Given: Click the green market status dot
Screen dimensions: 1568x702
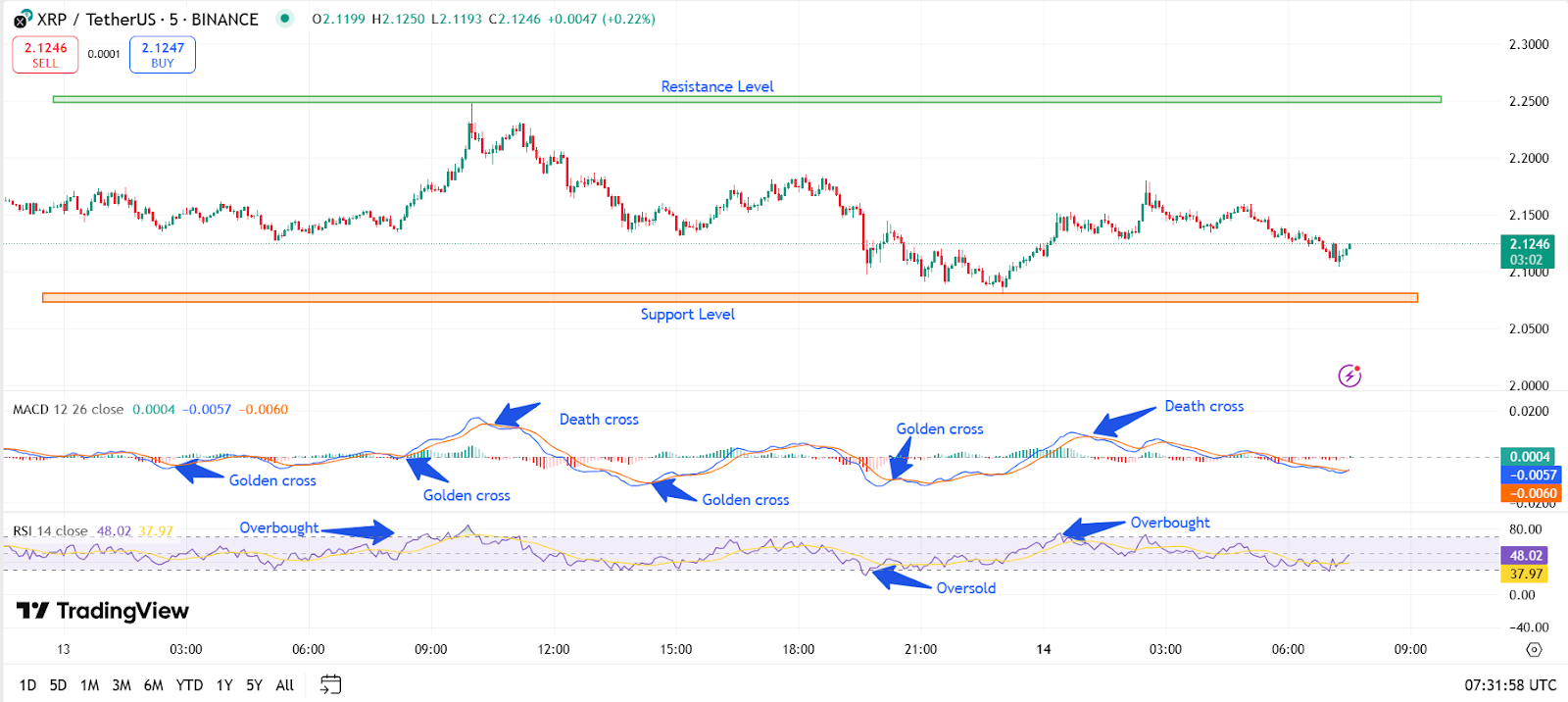Looking at the screenshot, I should click(284, 18).
